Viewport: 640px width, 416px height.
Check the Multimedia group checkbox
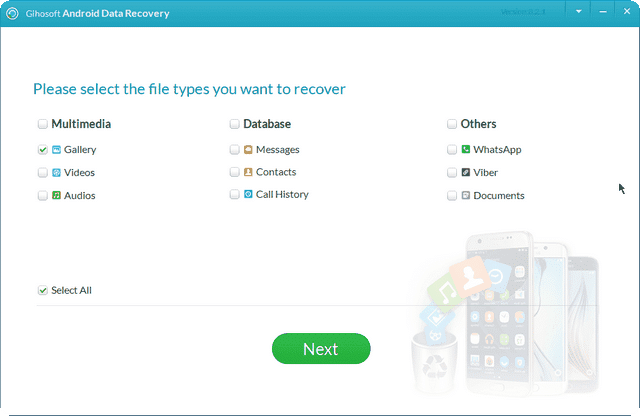tap(42, 124)
